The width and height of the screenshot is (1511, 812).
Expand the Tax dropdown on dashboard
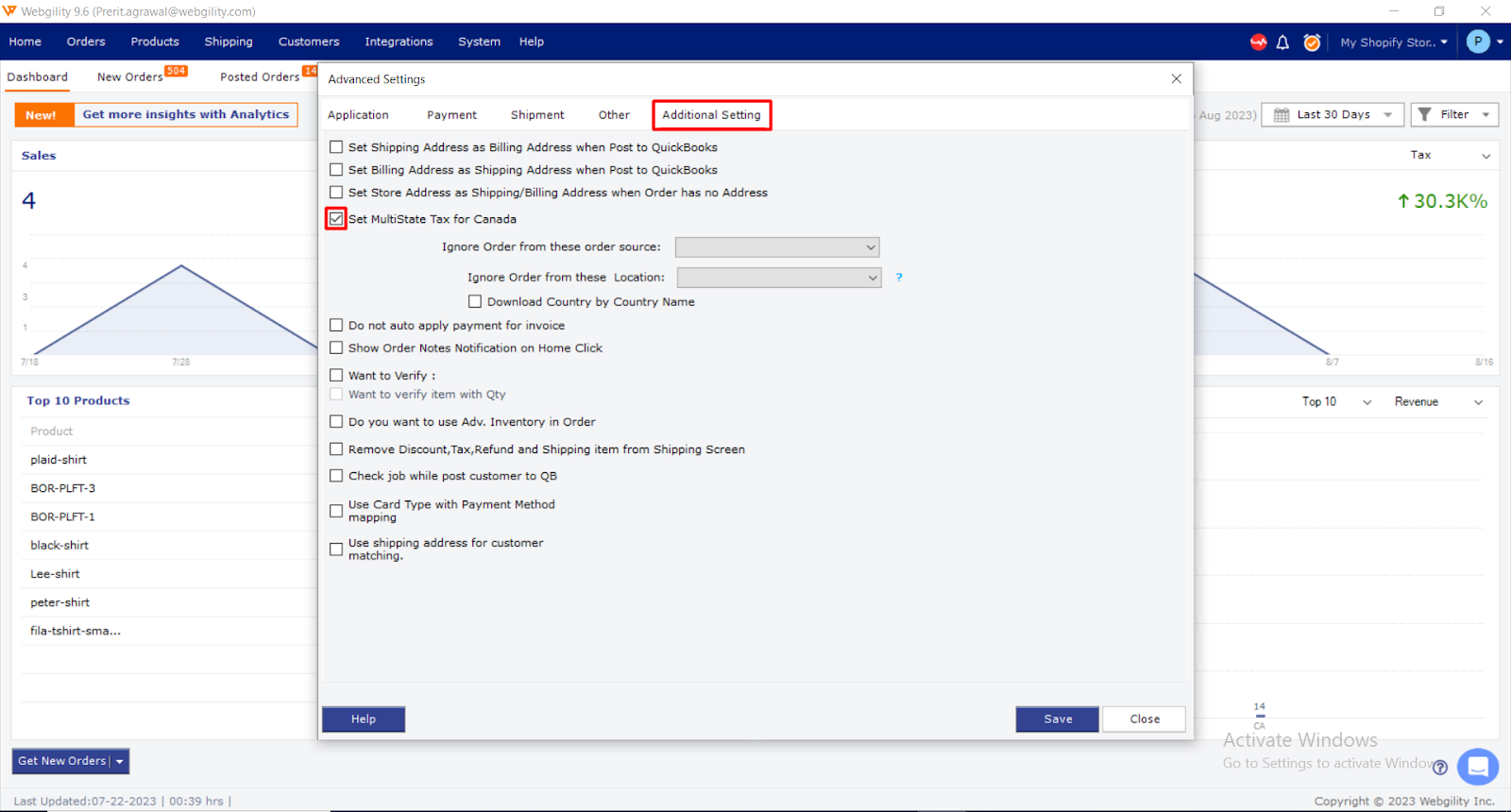1486,156
